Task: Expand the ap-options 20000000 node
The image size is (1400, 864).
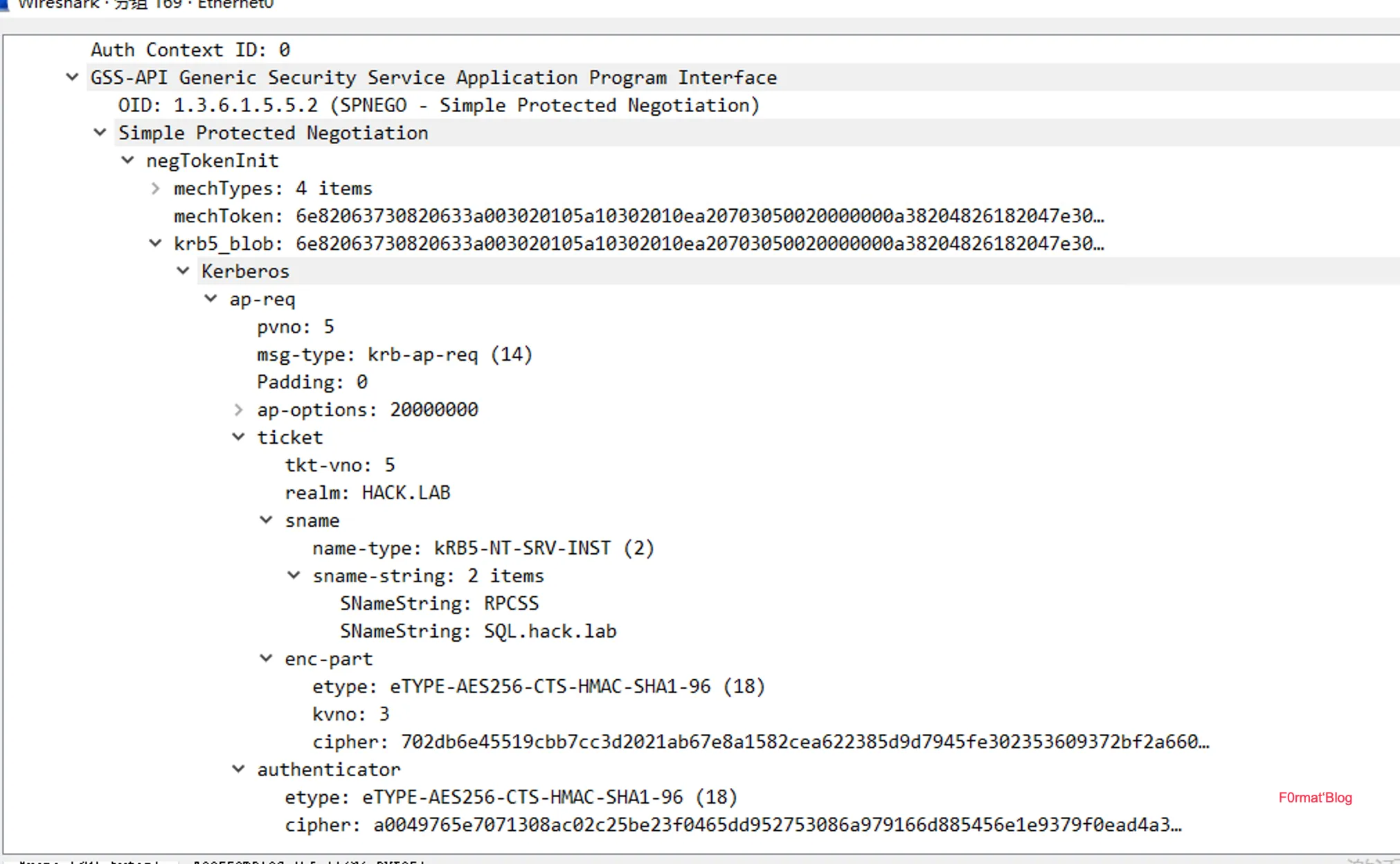Action: click(238, 410)
